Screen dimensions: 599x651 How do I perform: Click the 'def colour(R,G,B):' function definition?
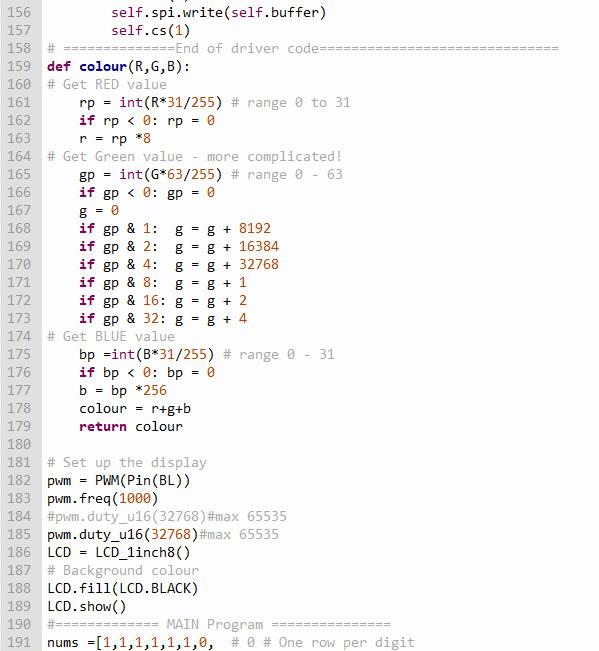pos(118,67)
